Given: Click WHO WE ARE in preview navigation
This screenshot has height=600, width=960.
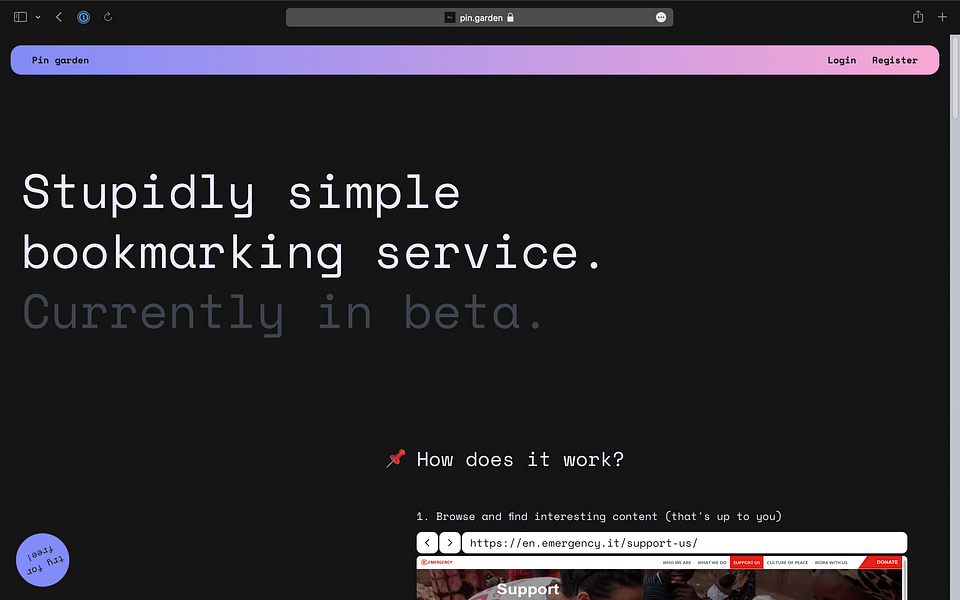Looking at the screenshot, I should [x=677, y=562].
